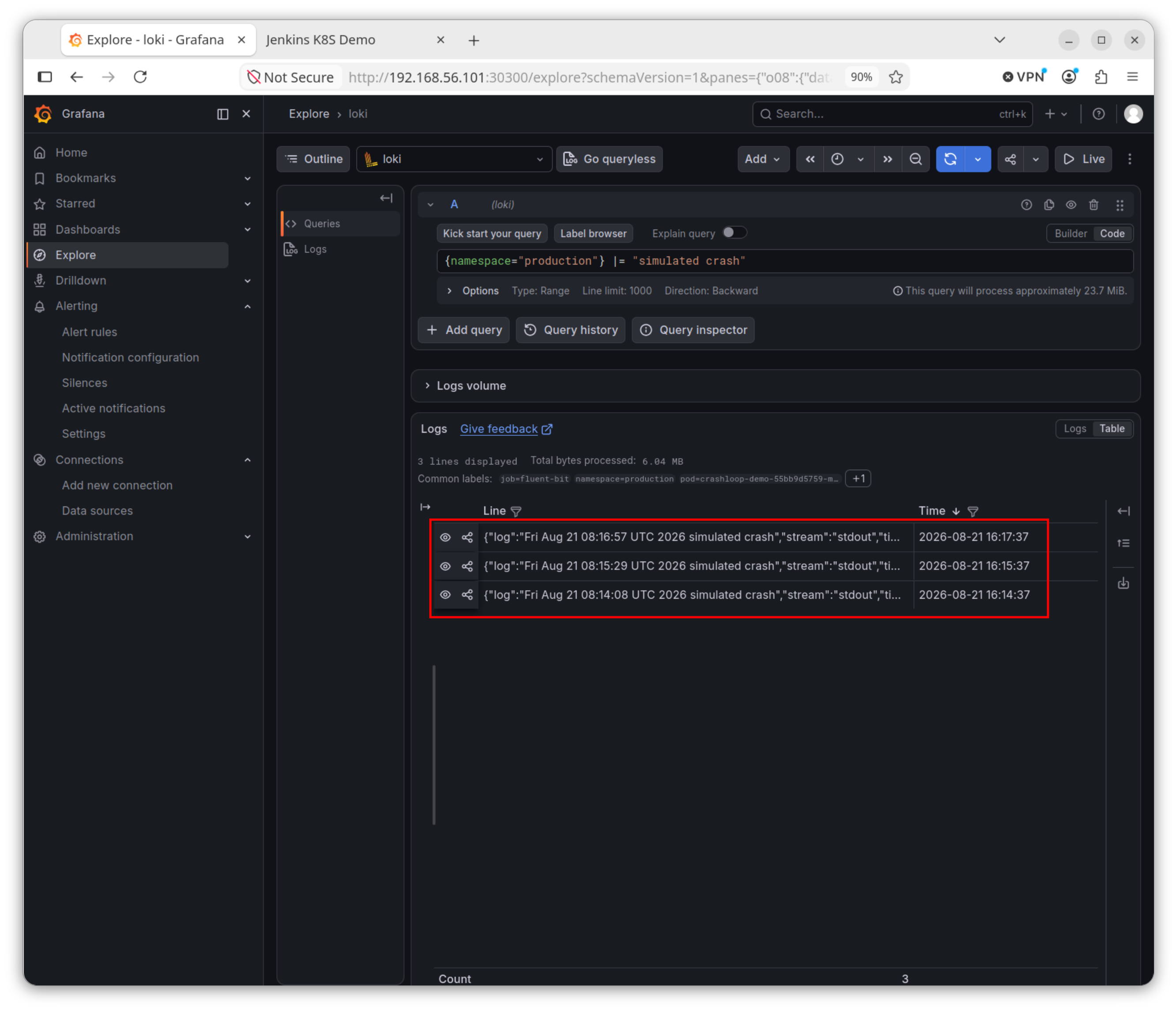Open Query inspector

pyautogui.click(x=693, y=330)
